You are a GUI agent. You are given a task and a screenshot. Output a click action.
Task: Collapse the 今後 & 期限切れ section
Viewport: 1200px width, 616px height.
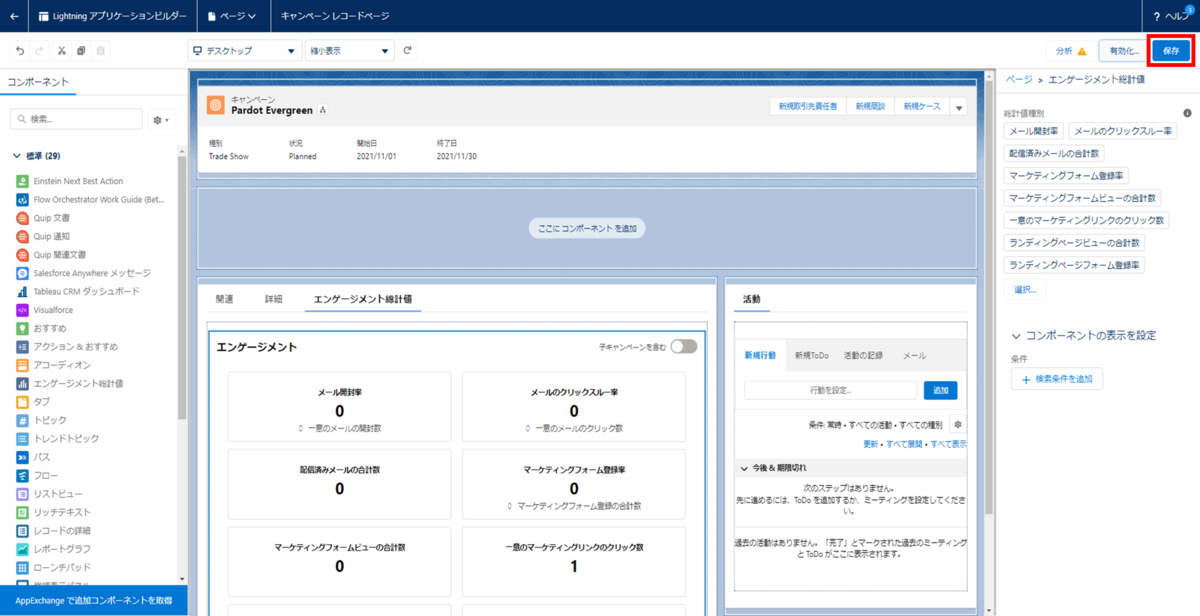pyautogui.click(x=773, y=468)
